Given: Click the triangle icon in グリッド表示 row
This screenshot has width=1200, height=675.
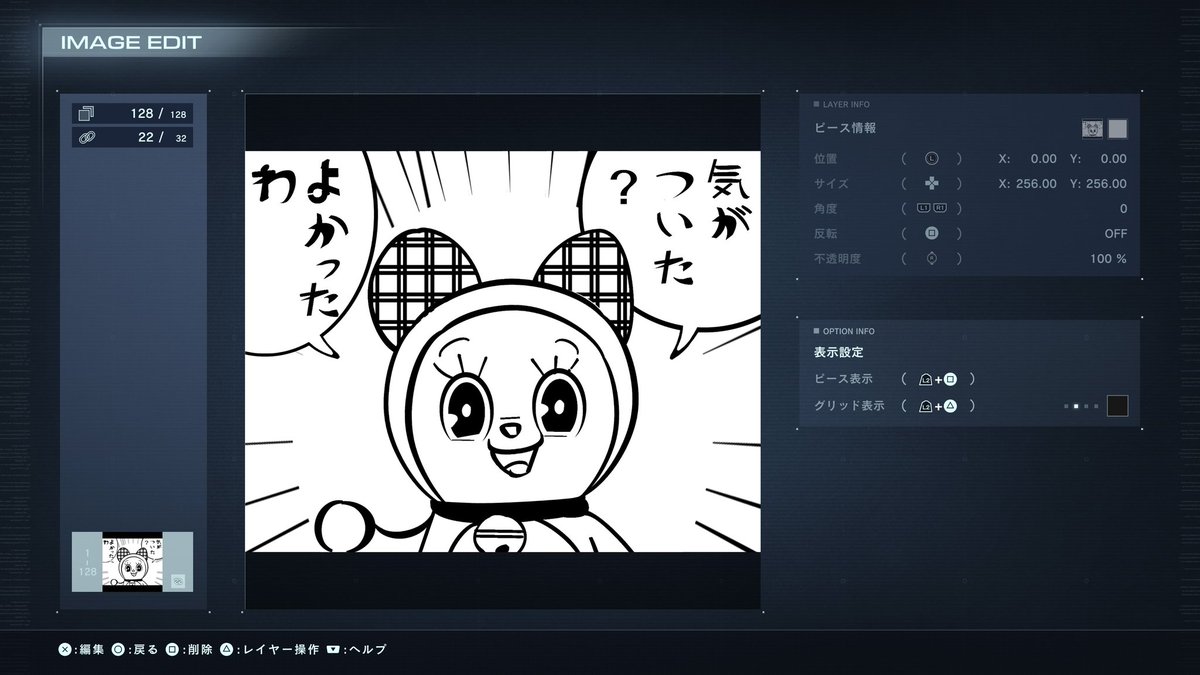Looking at the screenshot, I should pyautogui.click(x=951, y=406).
